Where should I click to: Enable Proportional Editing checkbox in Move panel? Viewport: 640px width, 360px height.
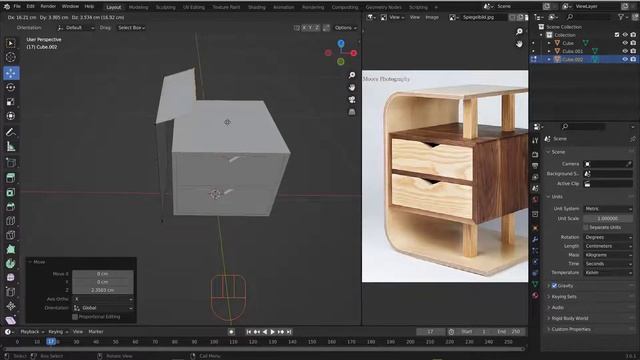[75, 317]
